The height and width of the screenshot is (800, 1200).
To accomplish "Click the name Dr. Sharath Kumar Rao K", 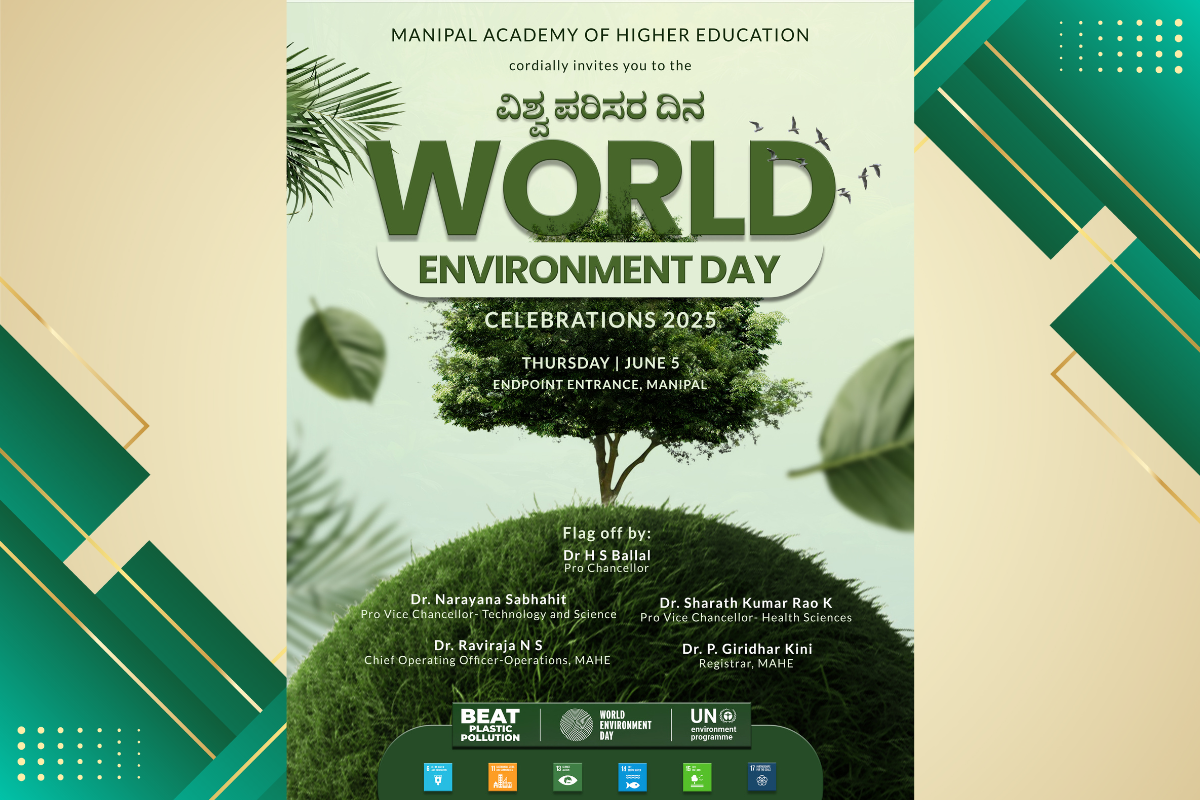I will pos(746,603).
